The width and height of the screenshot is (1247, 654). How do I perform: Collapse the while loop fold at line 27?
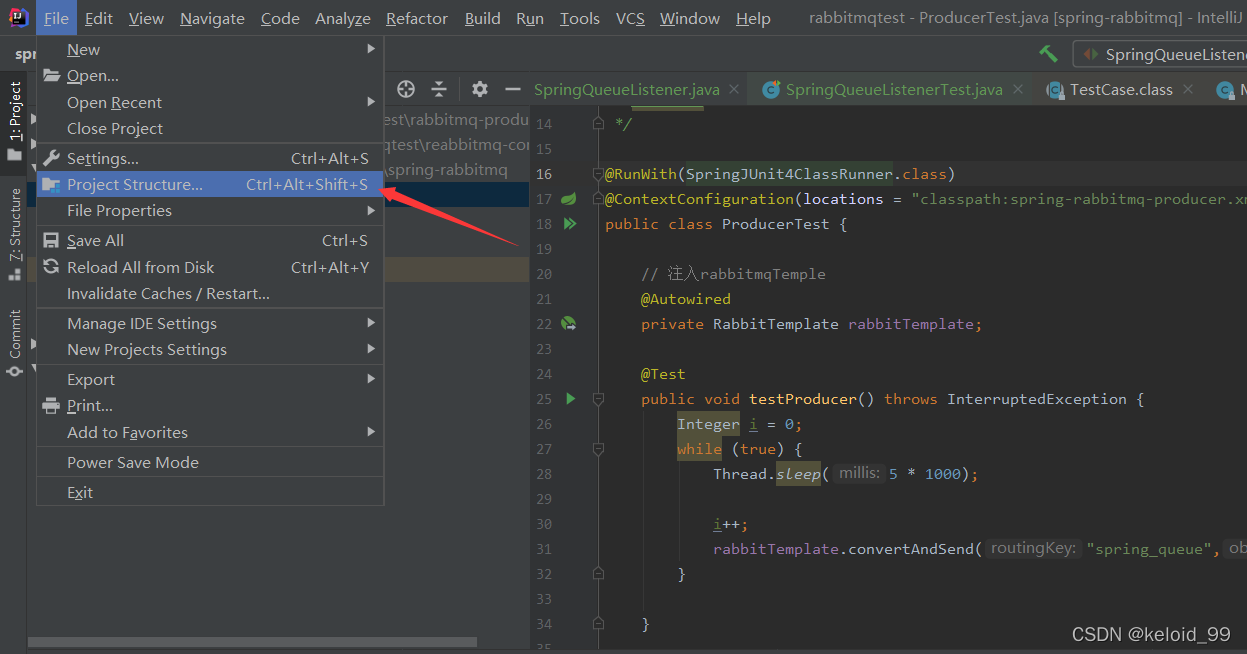598,449
